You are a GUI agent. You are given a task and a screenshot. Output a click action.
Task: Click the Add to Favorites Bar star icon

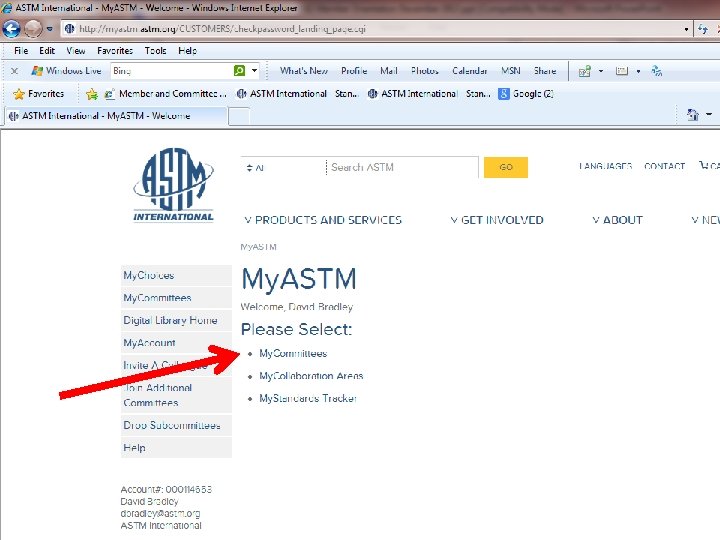[92, 94]
